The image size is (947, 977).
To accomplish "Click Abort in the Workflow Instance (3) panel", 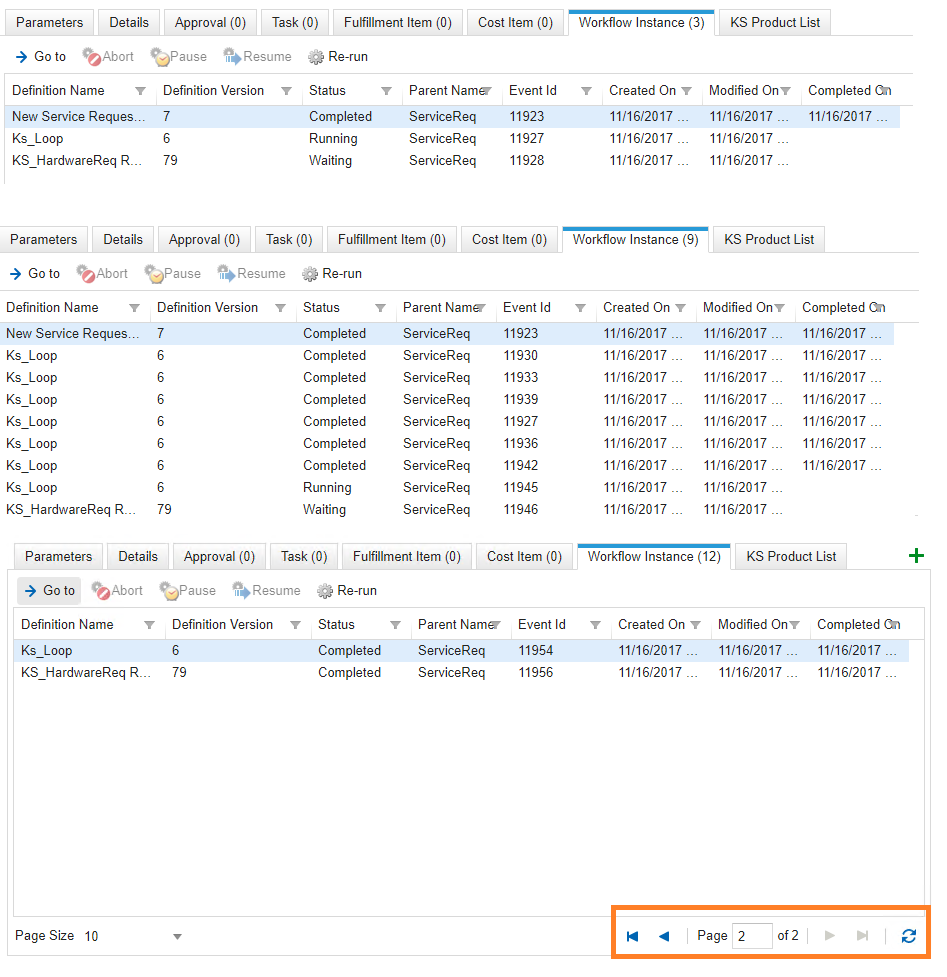I will pos(108,57).
